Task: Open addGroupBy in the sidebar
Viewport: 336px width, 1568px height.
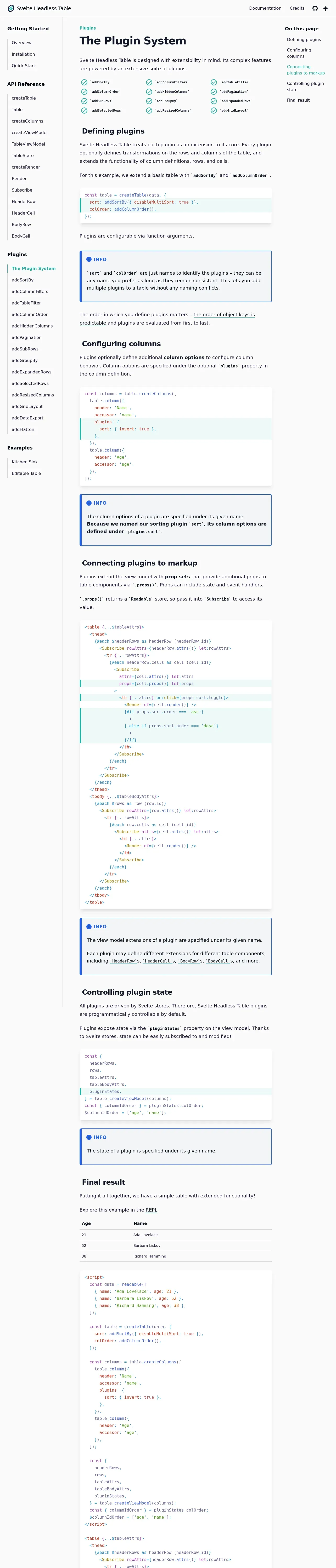Action: pos(24,360)
